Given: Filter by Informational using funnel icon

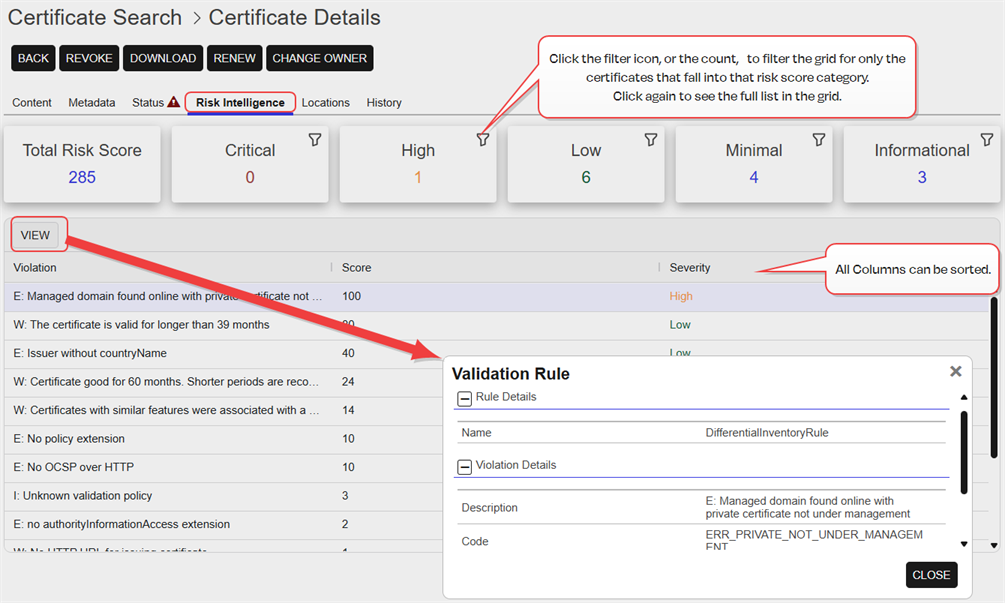Looking at the screenshot, I should click(987, 140).
